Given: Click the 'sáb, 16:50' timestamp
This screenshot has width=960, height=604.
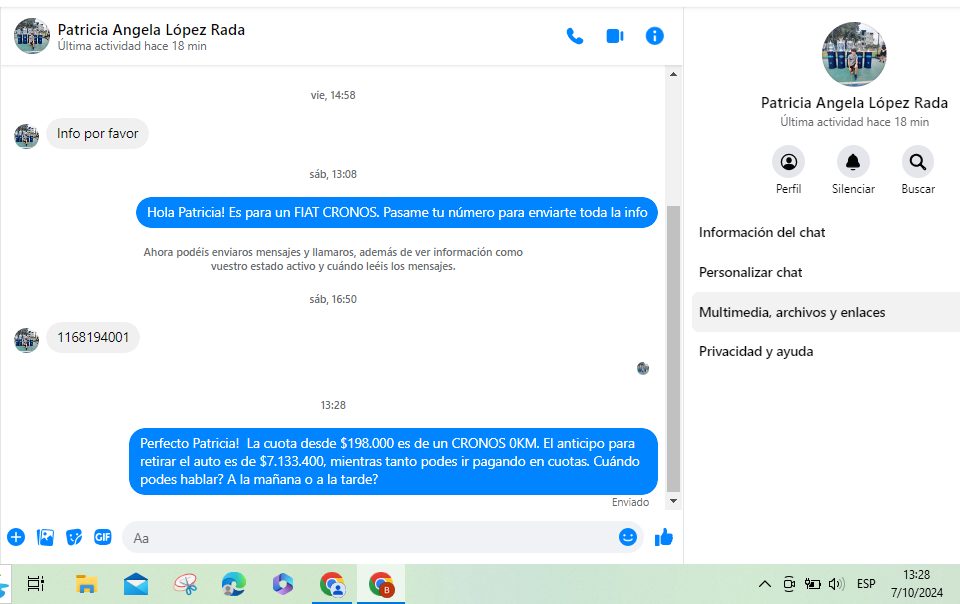Looking at the screenshot, I should [x=333, y=299].
